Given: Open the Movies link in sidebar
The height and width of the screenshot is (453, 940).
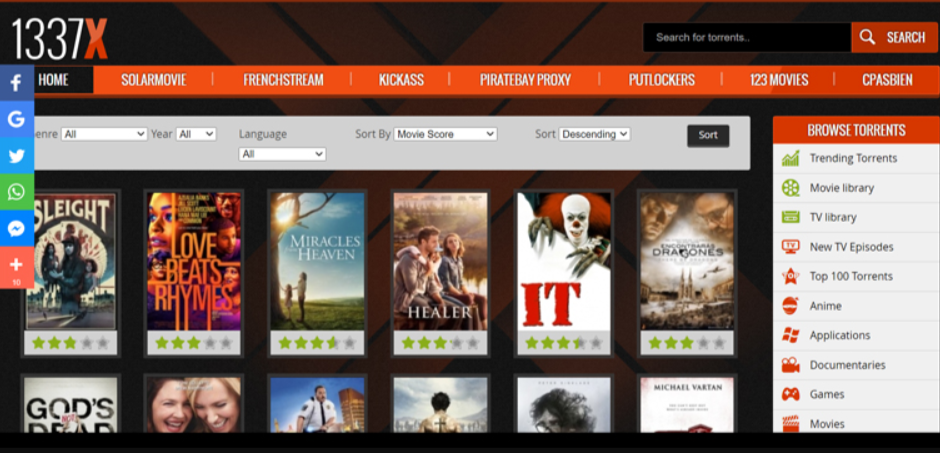Looking at the screenshot, I should tap(827, 424).
